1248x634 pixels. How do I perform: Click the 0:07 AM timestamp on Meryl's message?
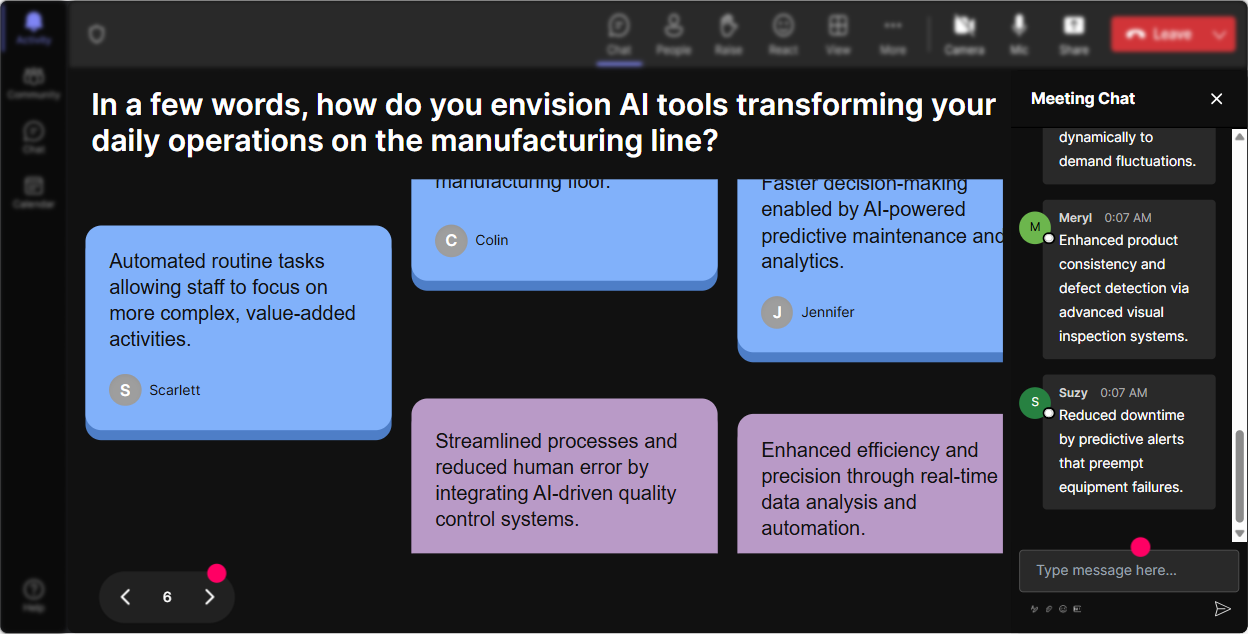point(1128,217)
